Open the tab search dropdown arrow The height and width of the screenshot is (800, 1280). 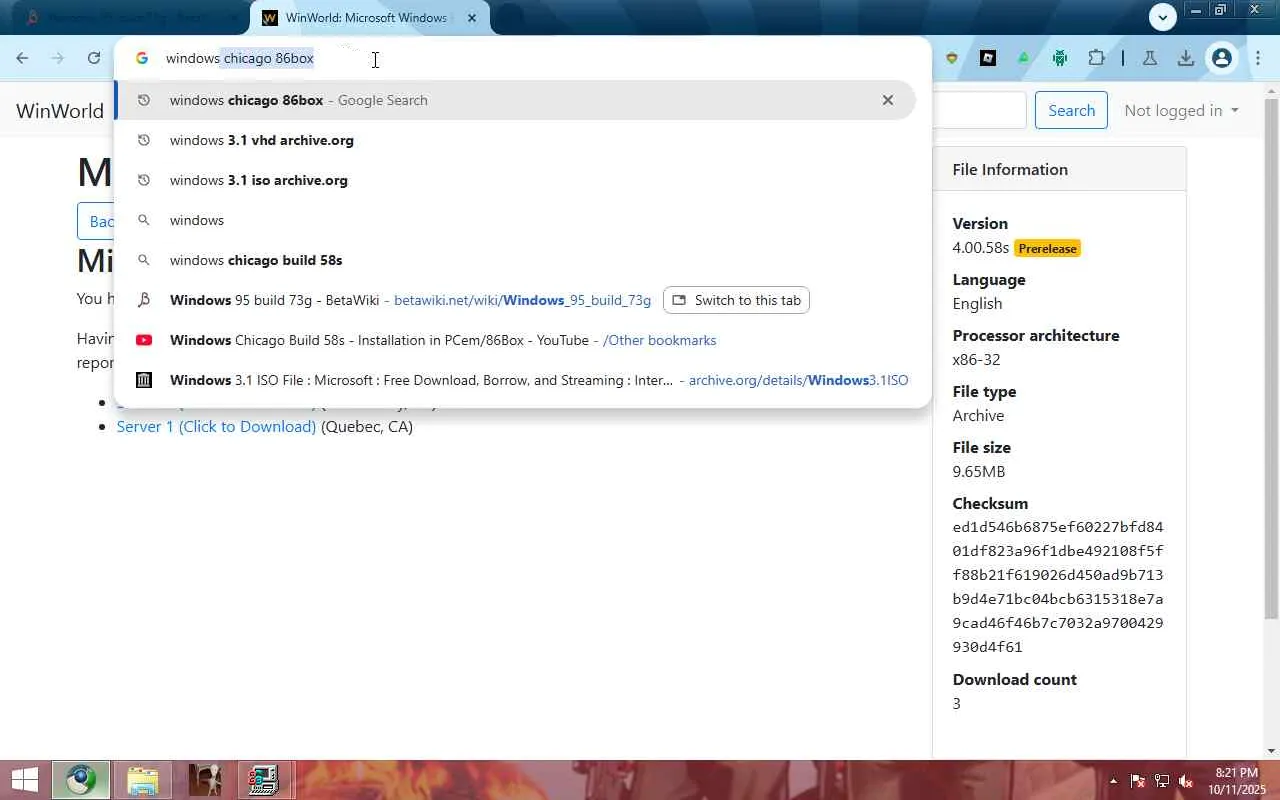(1162, 17)
